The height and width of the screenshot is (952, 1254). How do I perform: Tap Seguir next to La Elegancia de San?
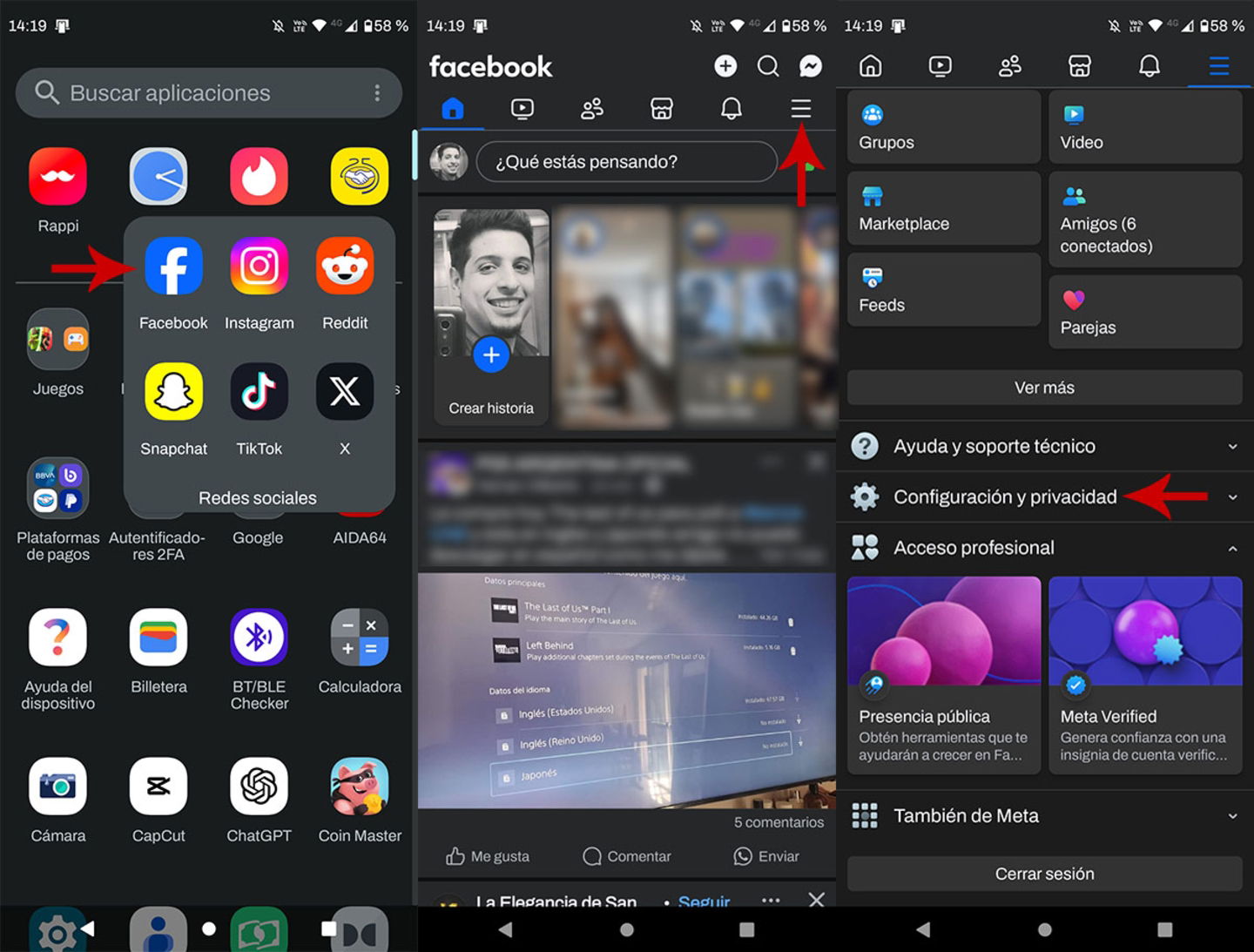(704, 901)
